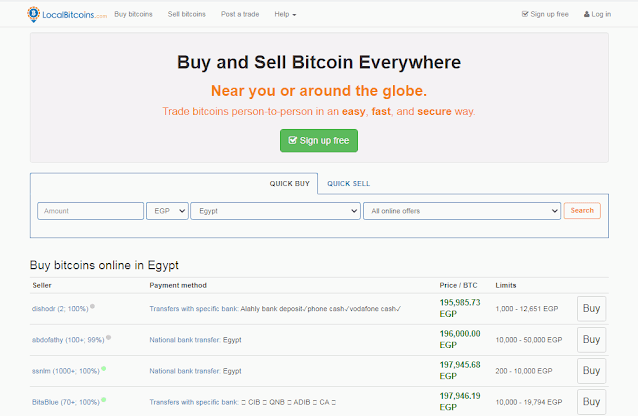Go to Post a trade
Image resolution: width=638 pixels, height=416 pixels.
[x=240, y=14]
